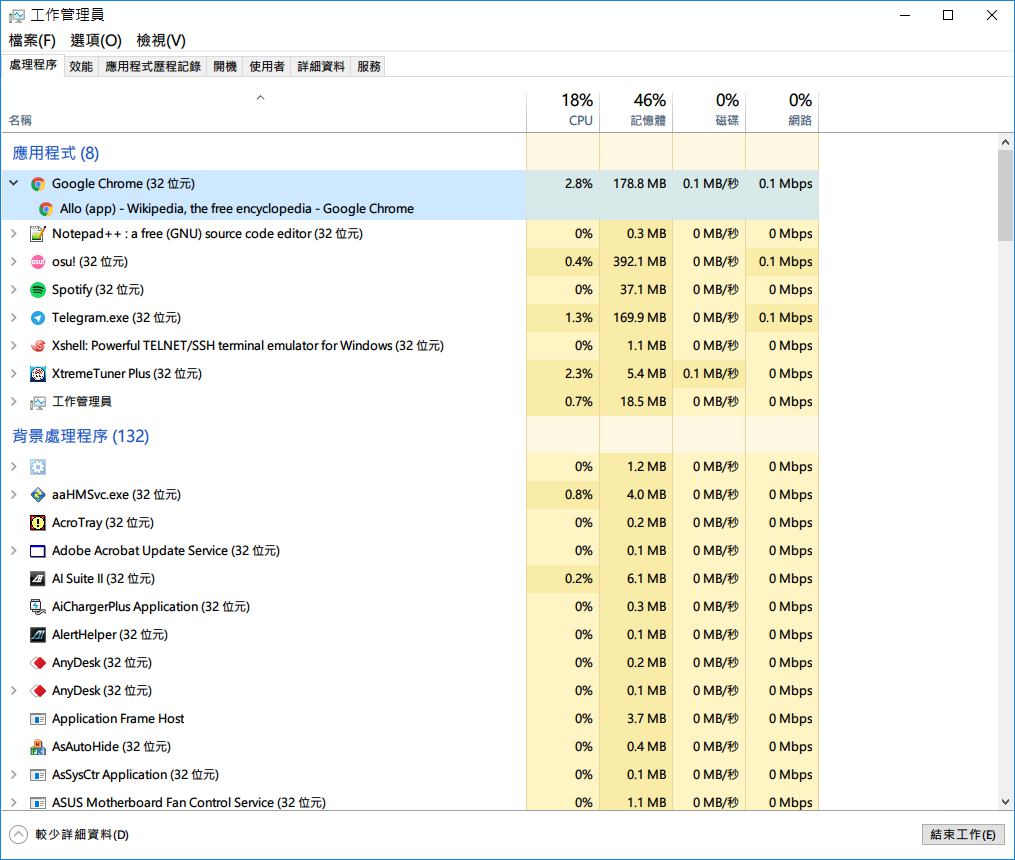
Task: Switch to the 效能 tab
Action: coord(81,66)
